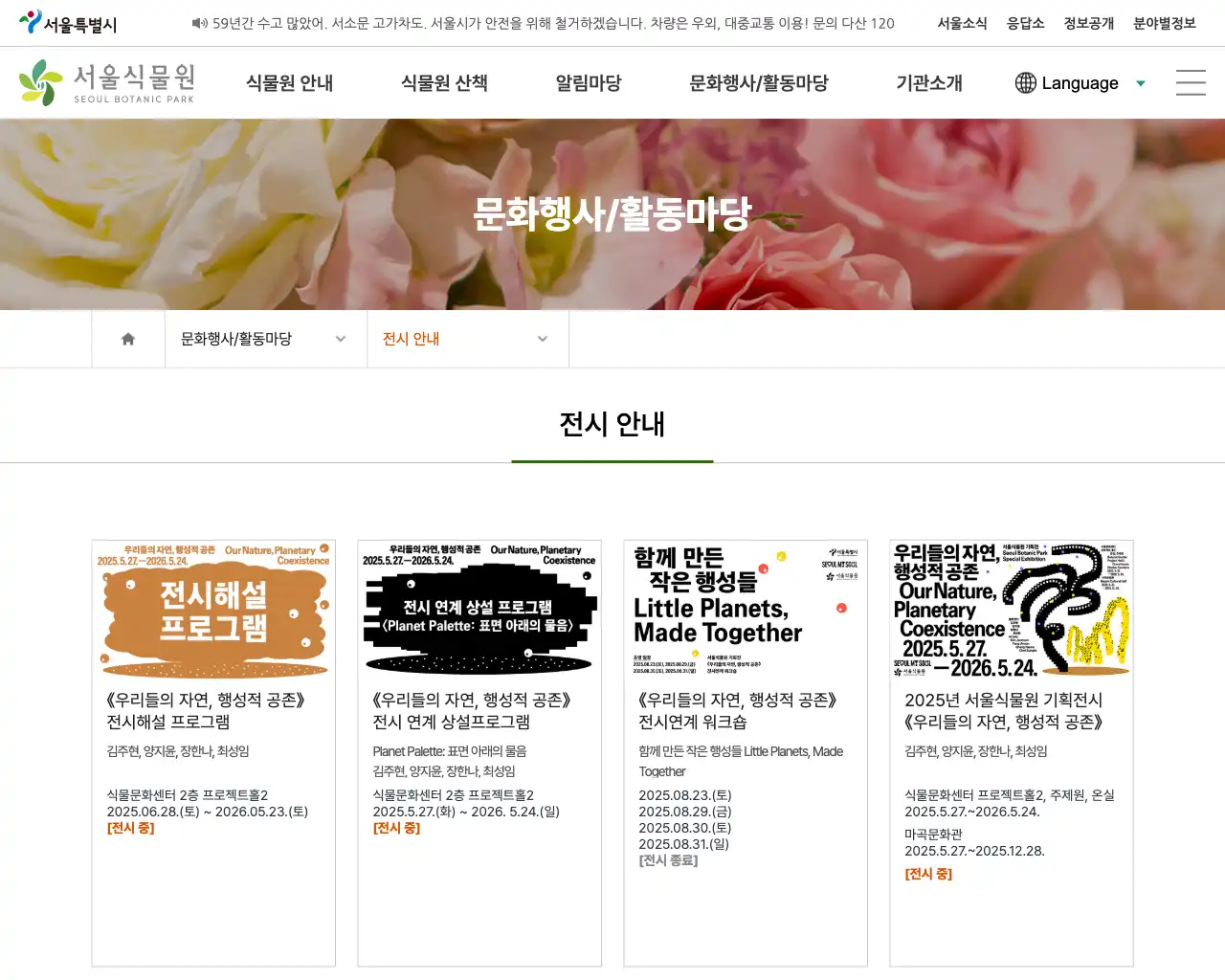
Task: Open the 알림마당 menu
Action: pyautogui.click(x=587, y=83)
